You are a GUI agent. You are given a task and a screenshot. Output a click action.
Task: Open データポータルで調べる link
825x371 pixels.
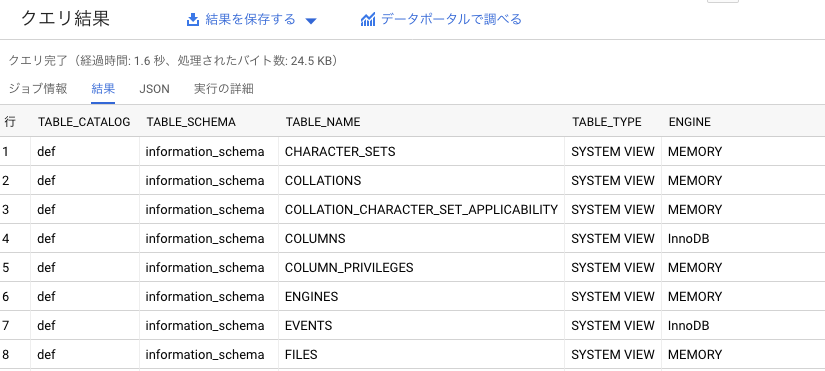tap(441, 20)
